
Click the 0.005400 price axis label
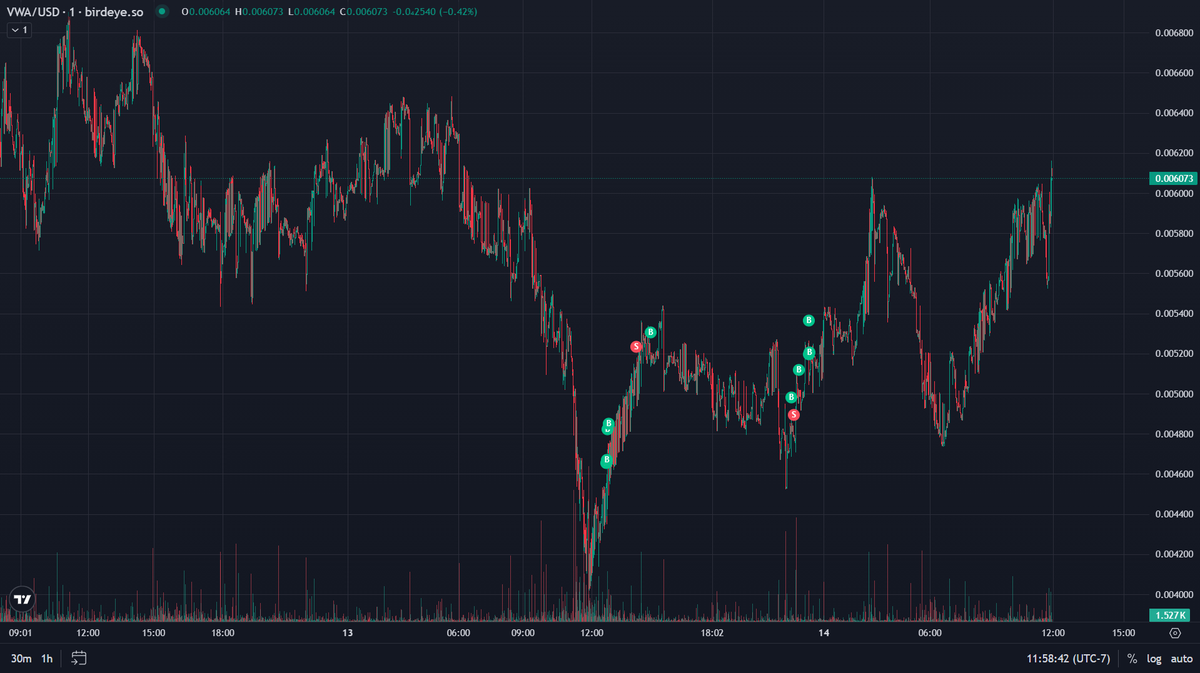[1174, 313]
